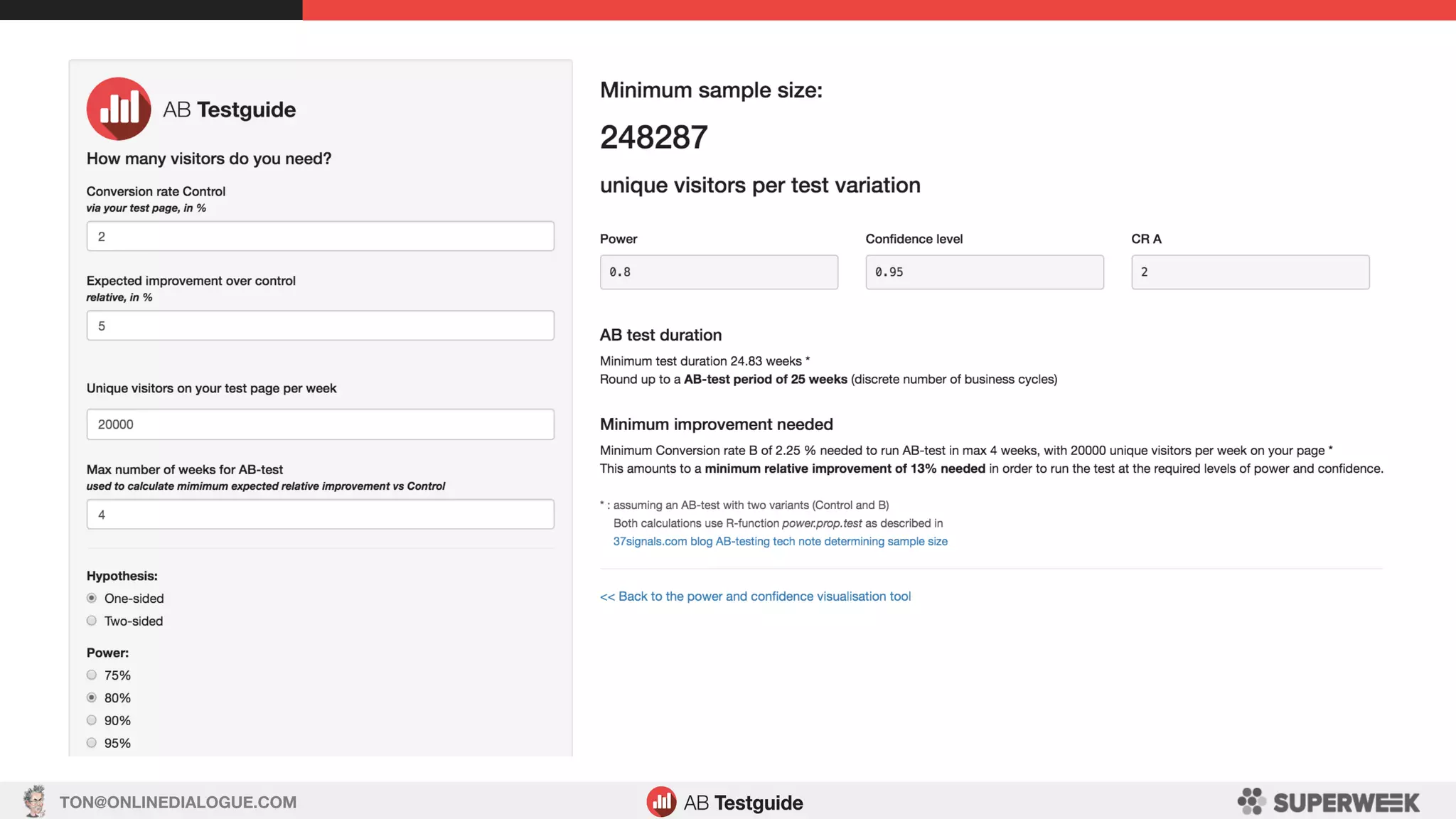Choose 75% power radio button
This screenshot has height=819, width=1456.
(x=92, y=675)
